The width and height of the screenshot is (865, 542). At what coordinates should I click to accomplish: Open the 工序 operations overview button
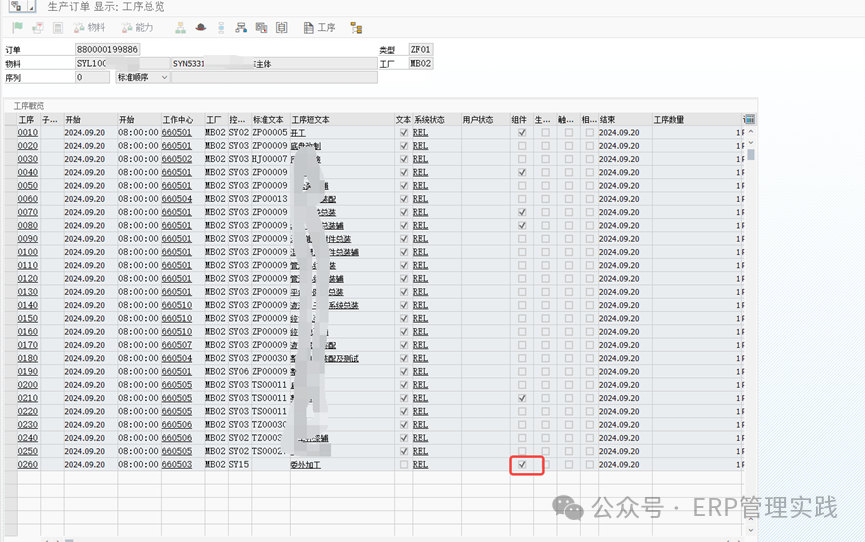pyautogui.click(x=319, y=28)
